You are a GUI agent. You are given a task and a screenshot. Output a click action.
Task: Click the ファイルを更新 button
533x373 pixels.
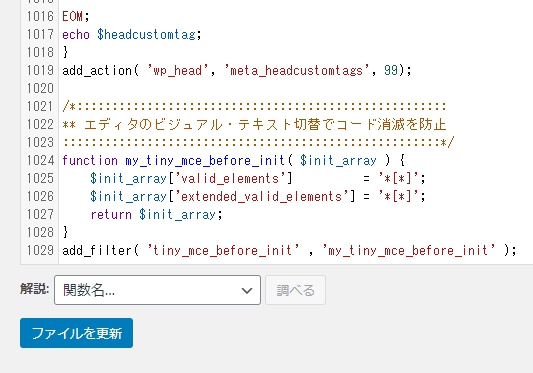76,333
